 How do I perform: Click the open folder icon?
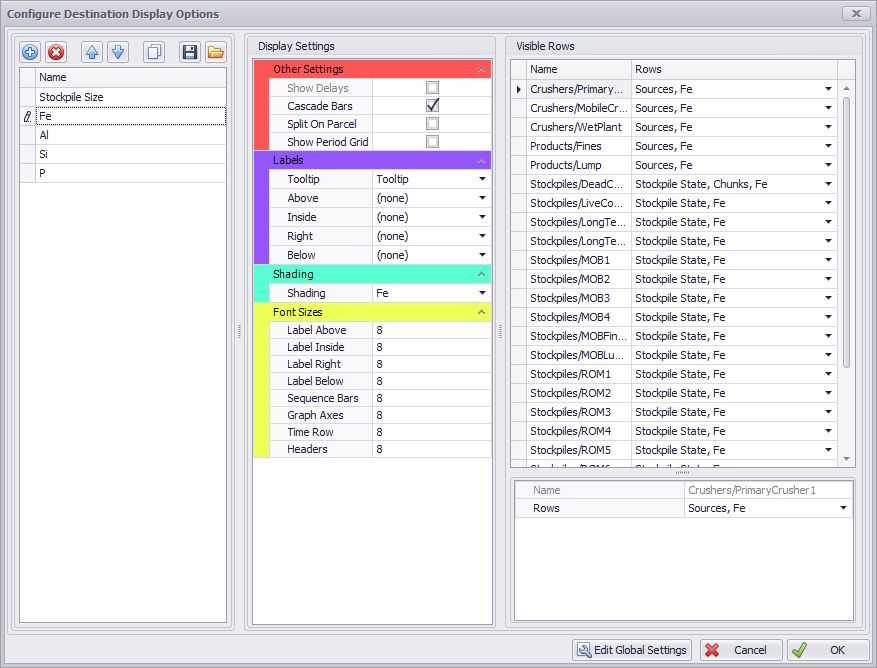pos(215,52)
